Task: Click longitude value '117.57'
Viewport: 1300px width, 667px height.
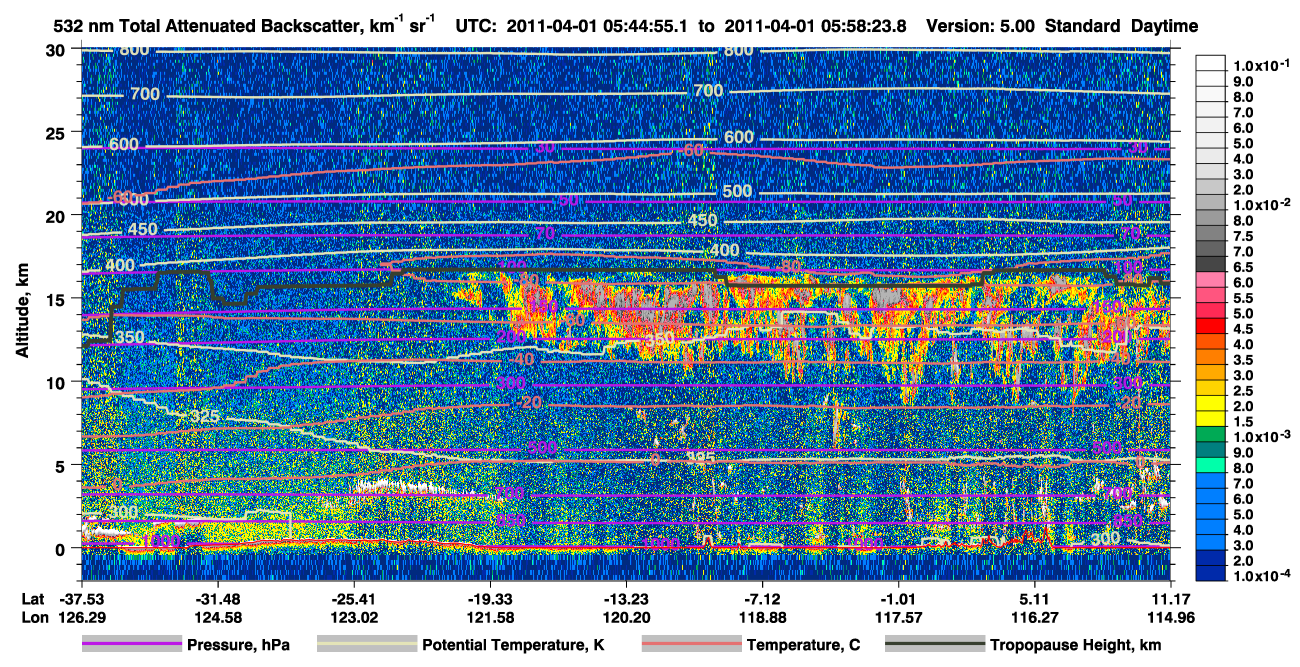Action: (x=899, y=617)
